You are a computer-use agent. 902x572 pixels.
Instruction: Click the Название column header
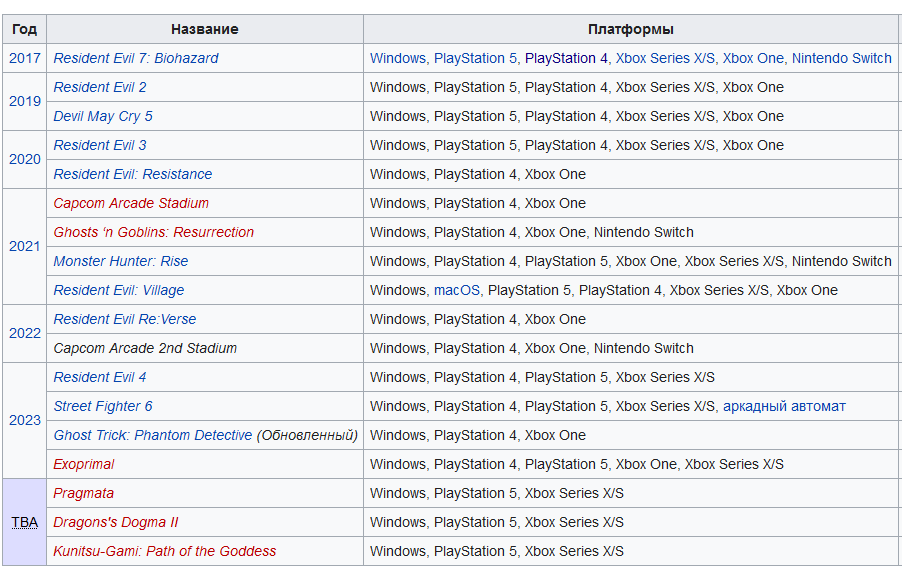205,29
